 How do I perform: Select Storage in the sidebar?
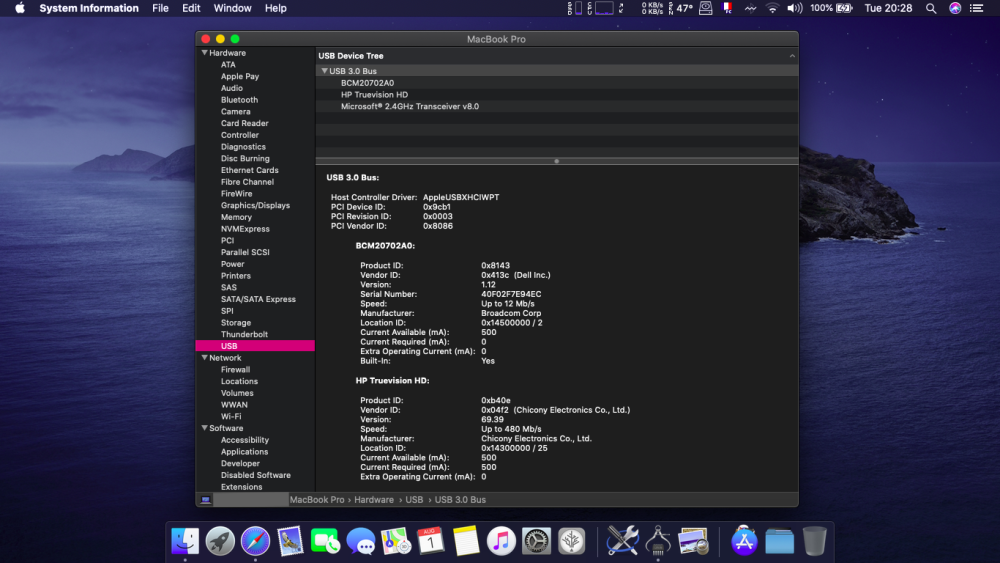point(236,323)
